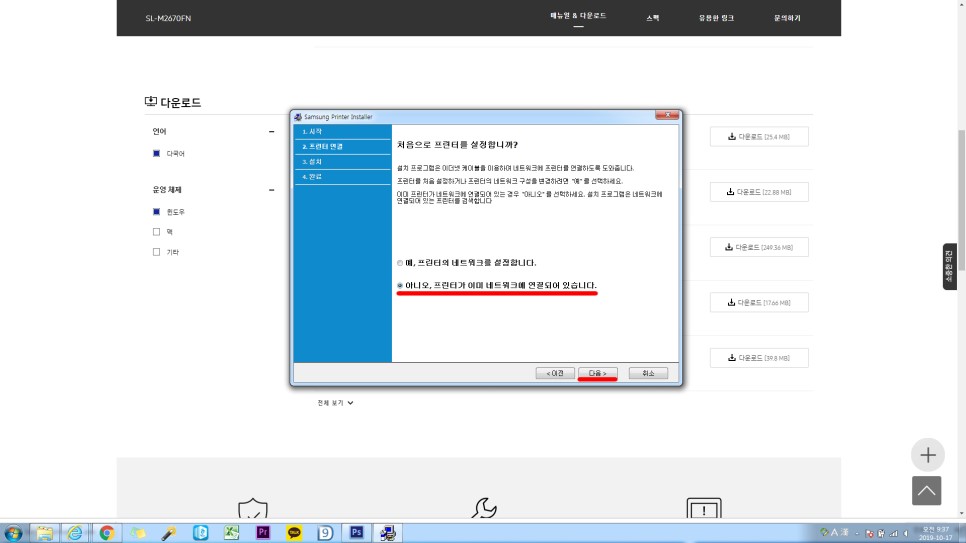Viewport: 966px width, 543px height.
Task: Click the 다음 > button in the installer
Action: point(598,374)
